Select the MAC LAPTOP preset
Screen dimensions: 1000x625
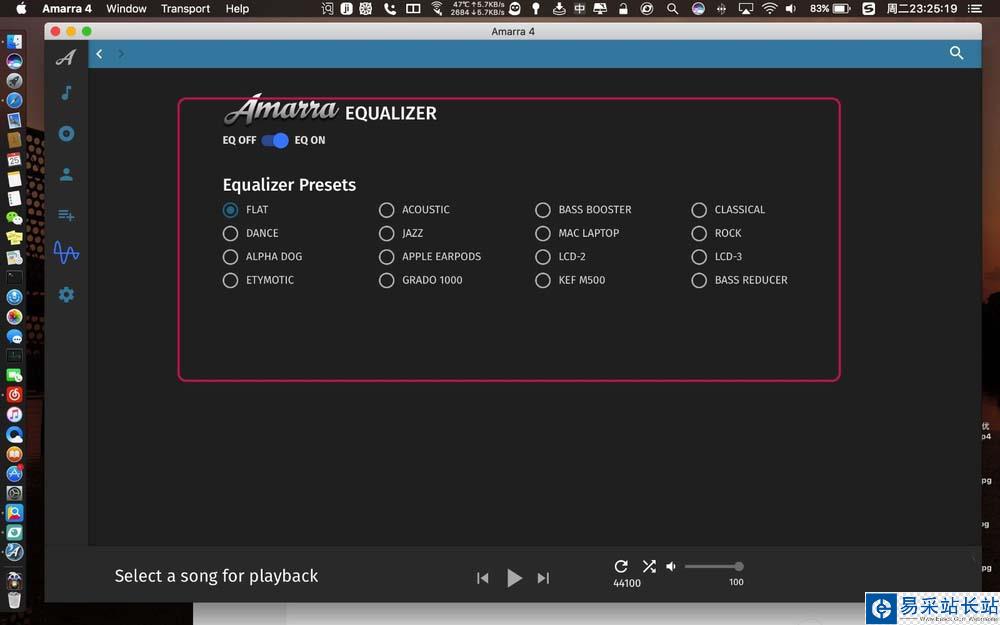[543, 233]
